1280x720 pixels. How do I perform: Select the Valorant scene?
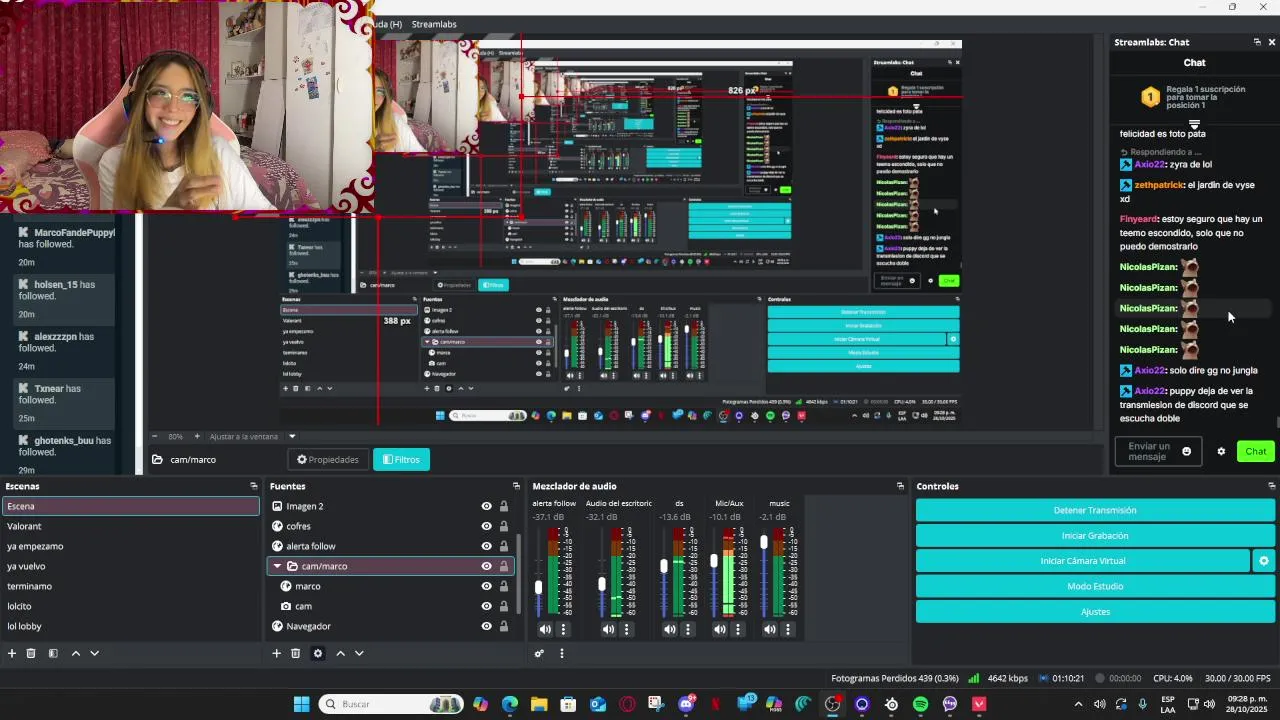(x=130, y=526)
